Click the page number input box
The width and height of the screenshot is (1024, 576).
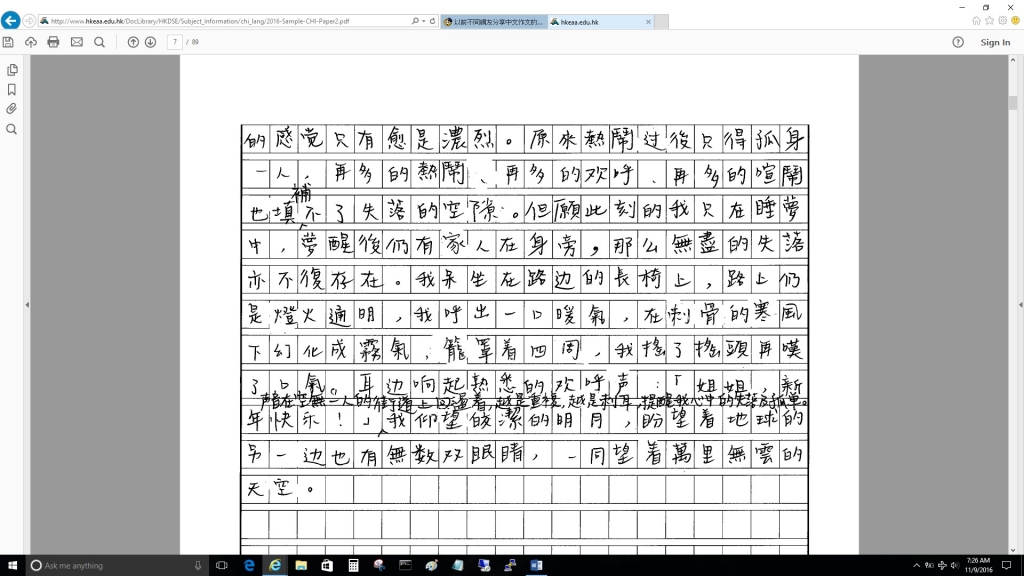(175, 42)
